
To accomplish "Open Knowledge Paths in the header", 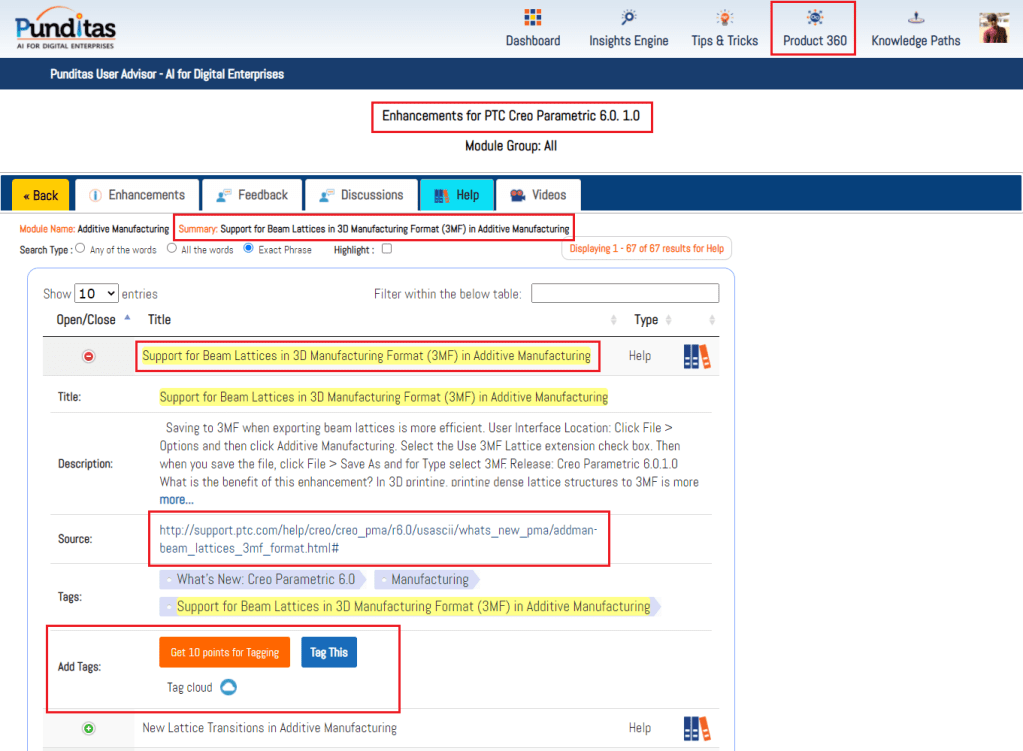I will (x=915, y=18).
